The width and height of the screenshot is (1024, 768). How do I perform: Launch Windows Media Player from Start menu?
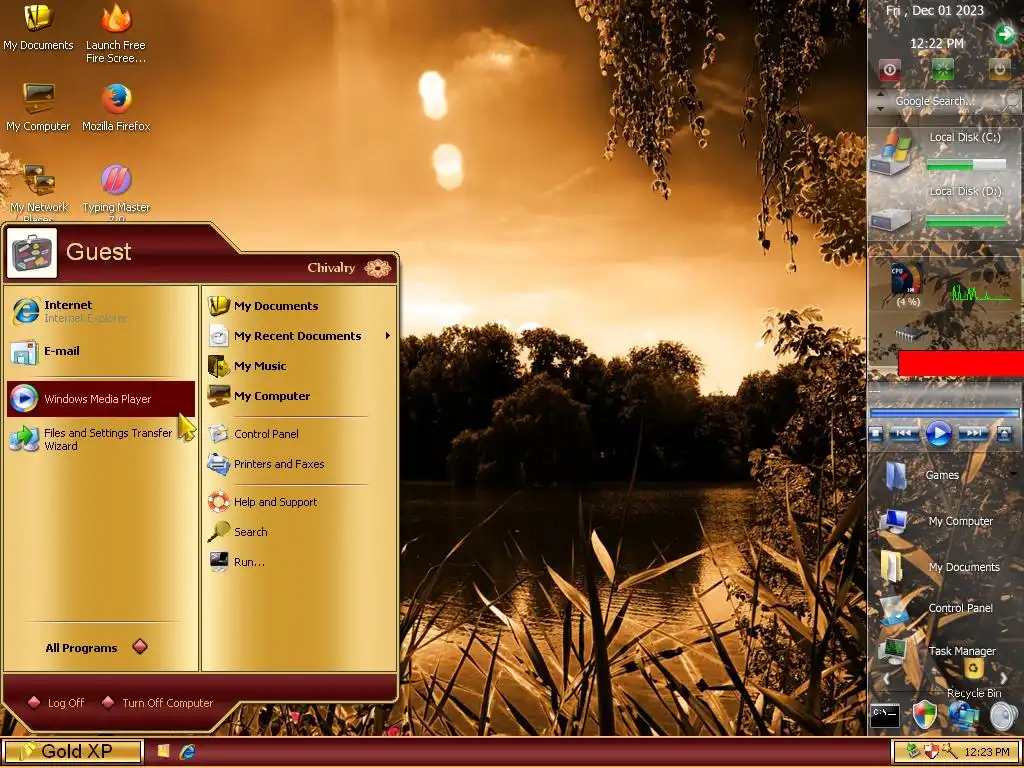[101, 398]
